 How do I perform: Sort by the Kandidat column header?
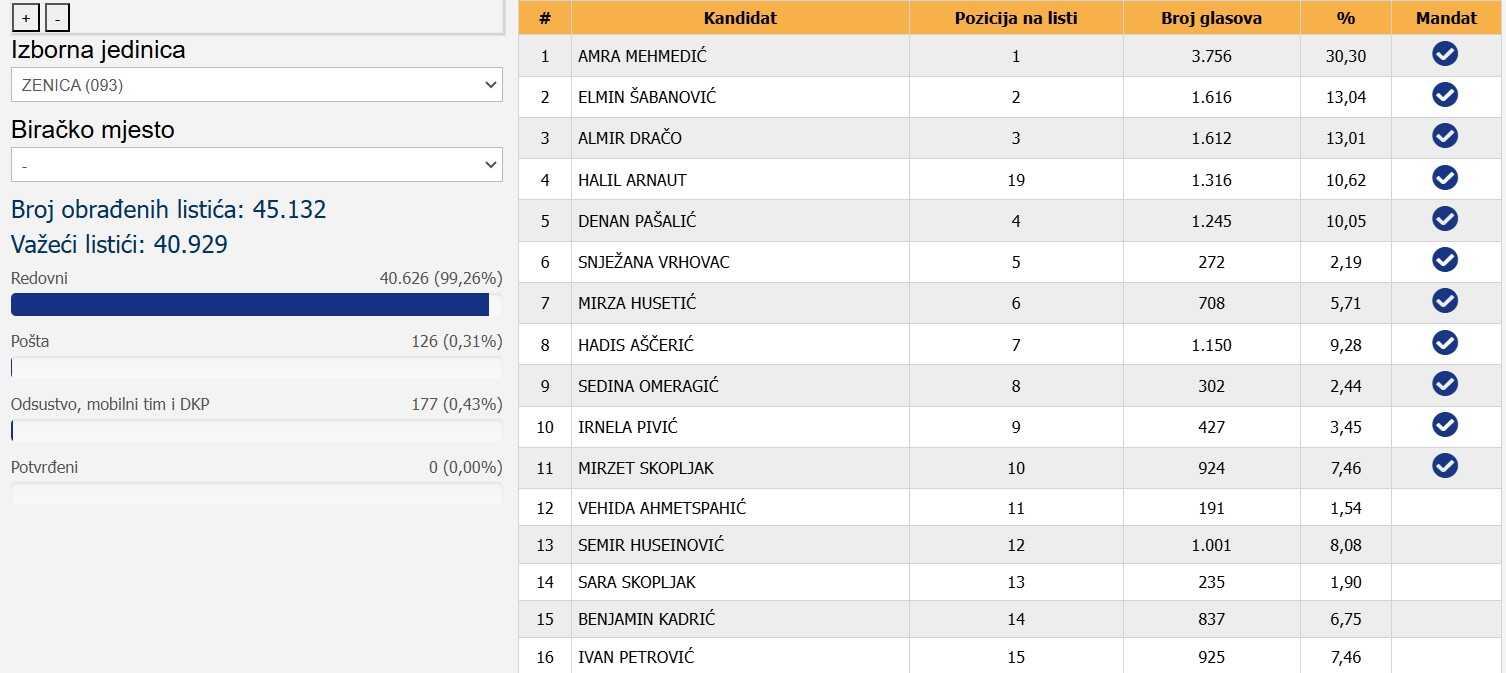click(740, 18)
